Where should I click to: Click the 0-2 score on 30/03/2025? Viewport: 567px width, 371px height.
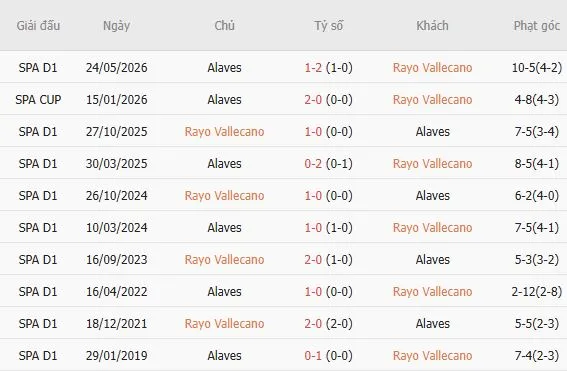313,163
